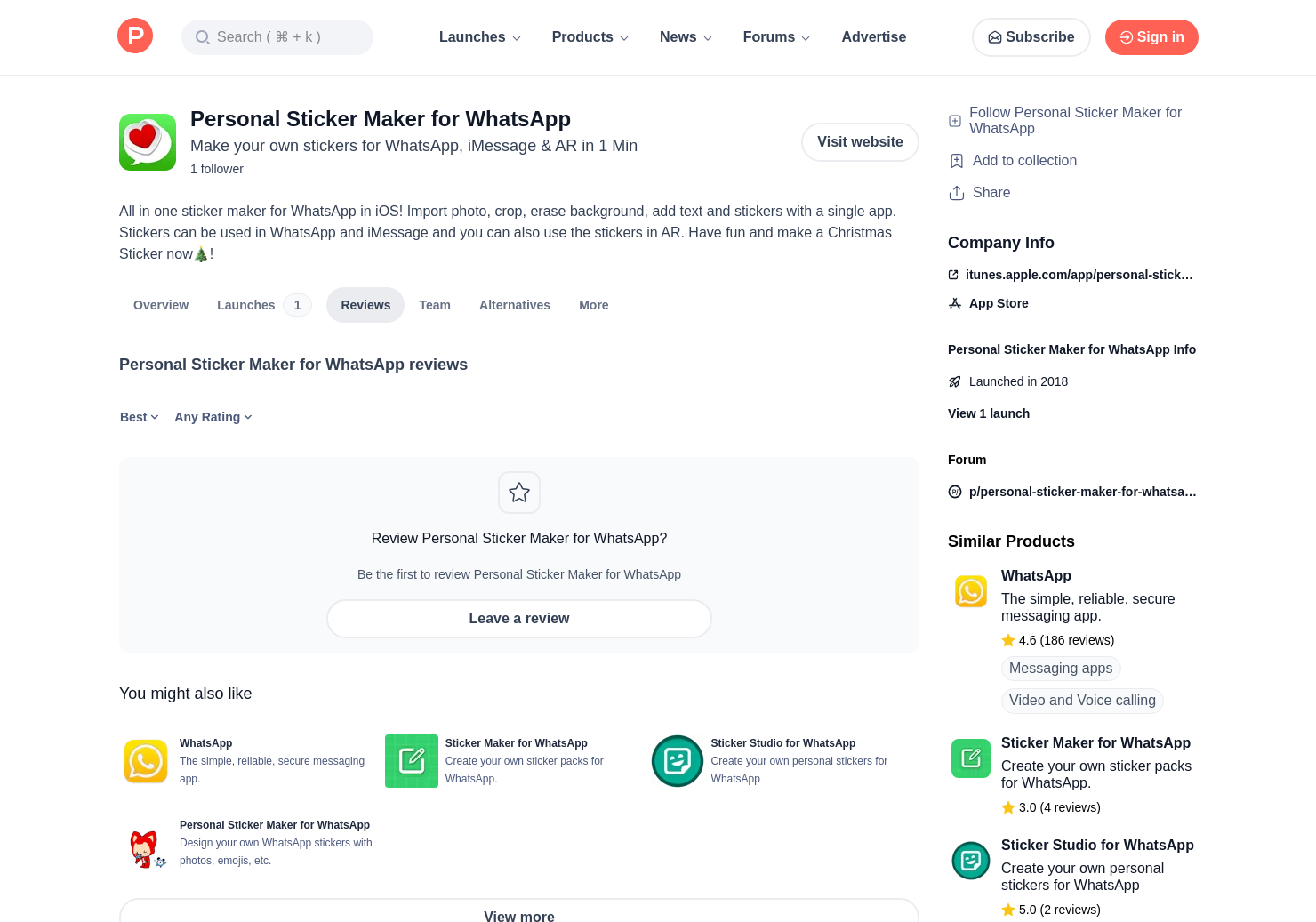Click the Share label in sidebar
The height and width of the screenshot is (922, 1316).
tap(991, 193)
